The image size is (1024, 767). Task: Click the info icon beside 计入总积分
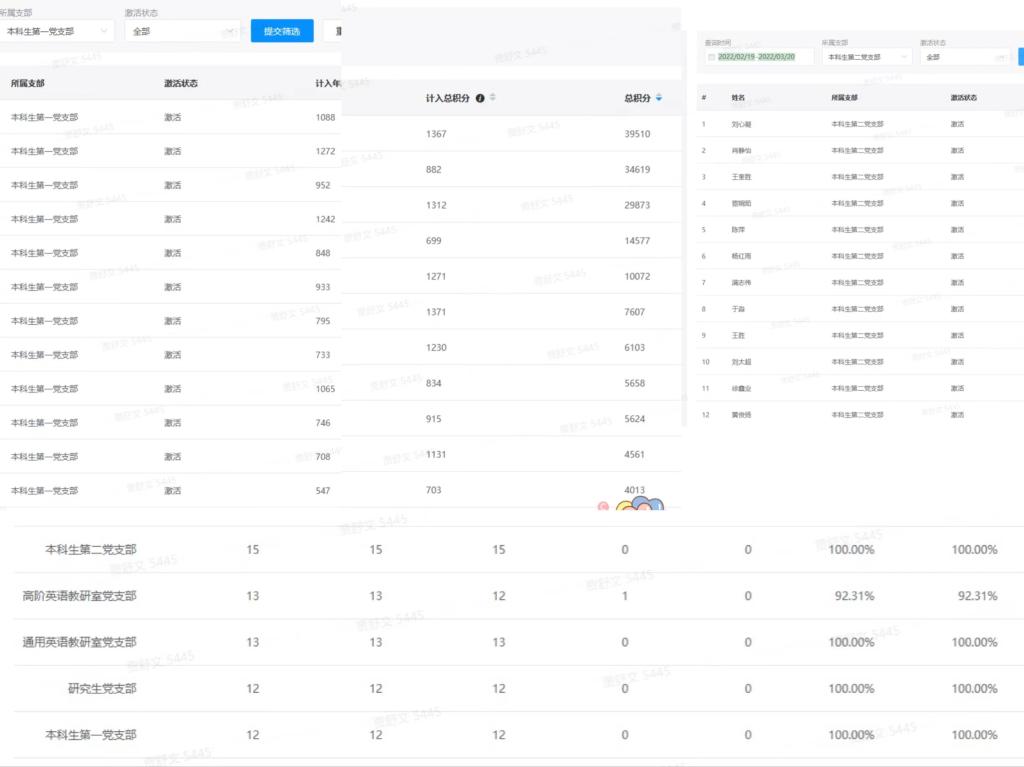coord(480,98)
